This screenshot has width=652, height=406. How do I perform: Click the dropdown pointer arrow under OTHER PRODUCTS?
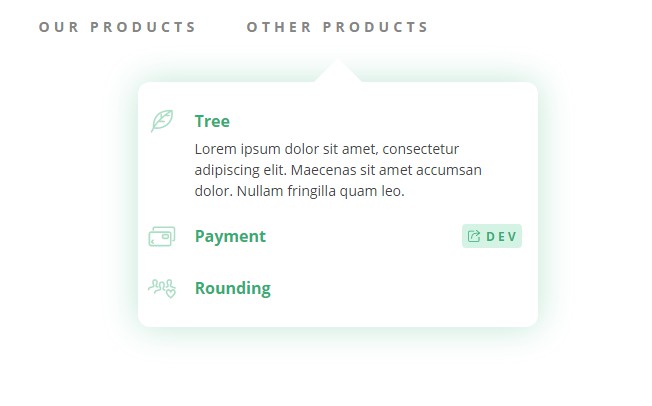pos(338,71)
